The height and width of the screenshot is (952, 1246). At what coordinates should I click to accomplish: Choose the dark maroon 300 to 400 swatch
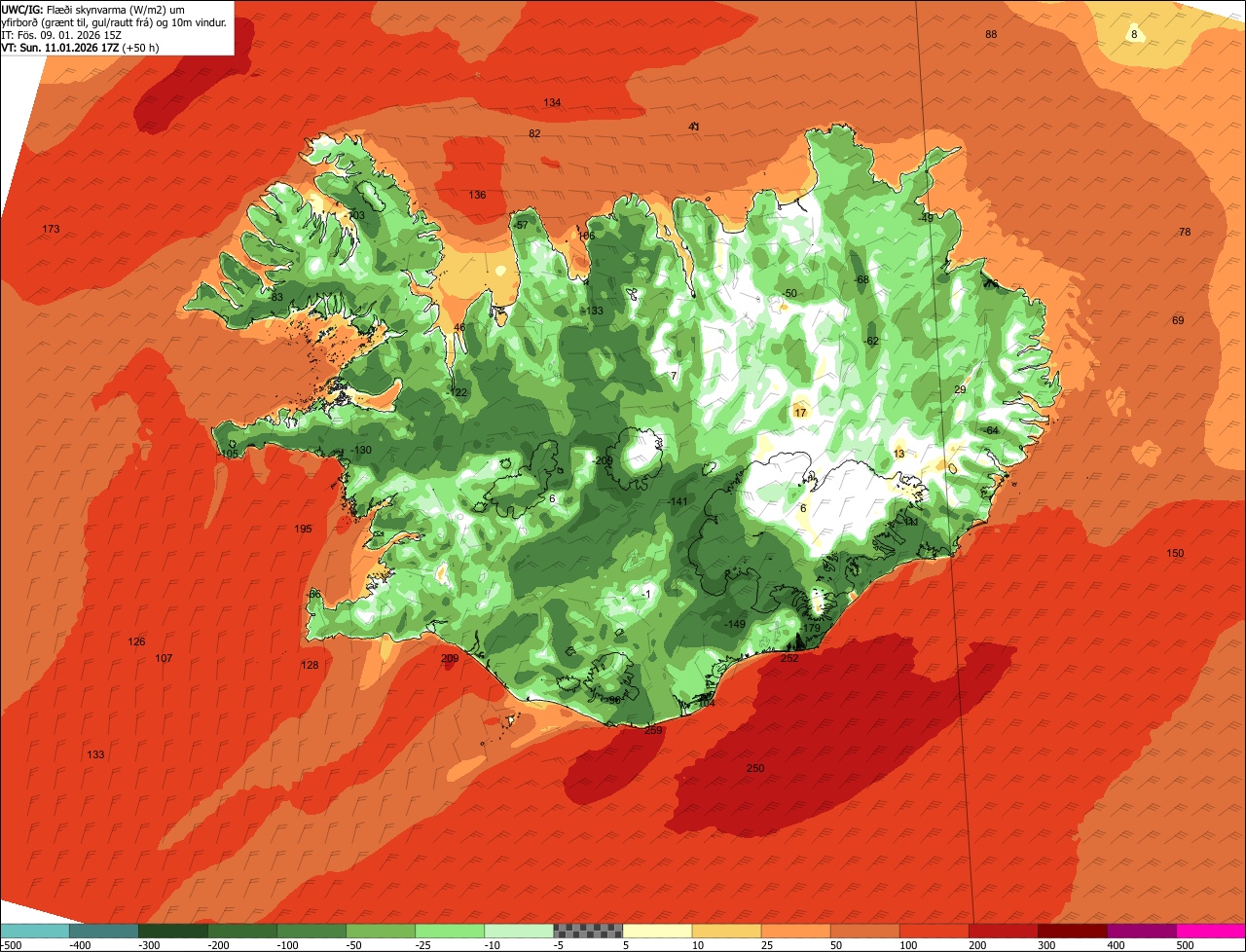(1072, 932)
